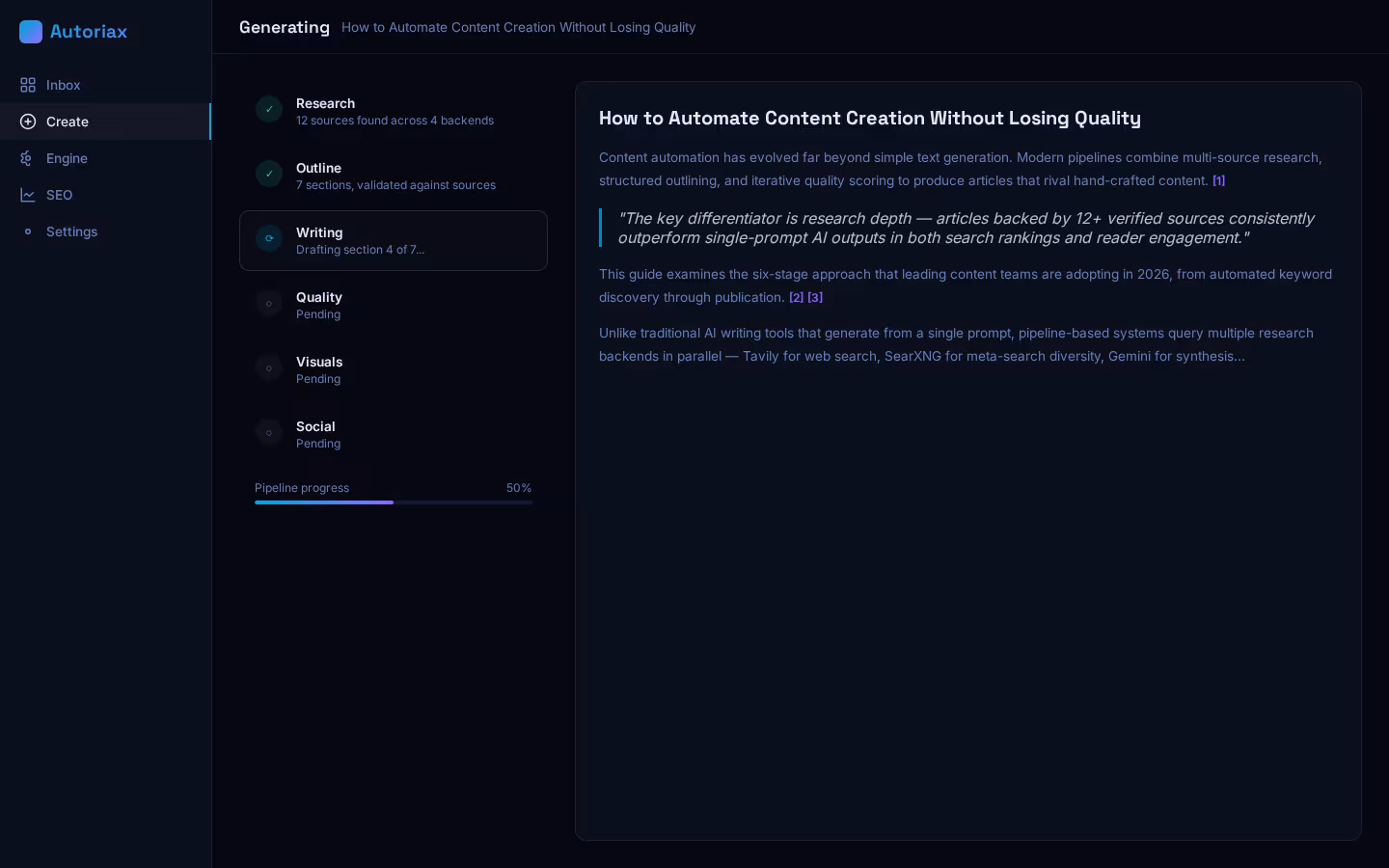
Task: Click the Settings dot icon
Action: coord(28,231)
